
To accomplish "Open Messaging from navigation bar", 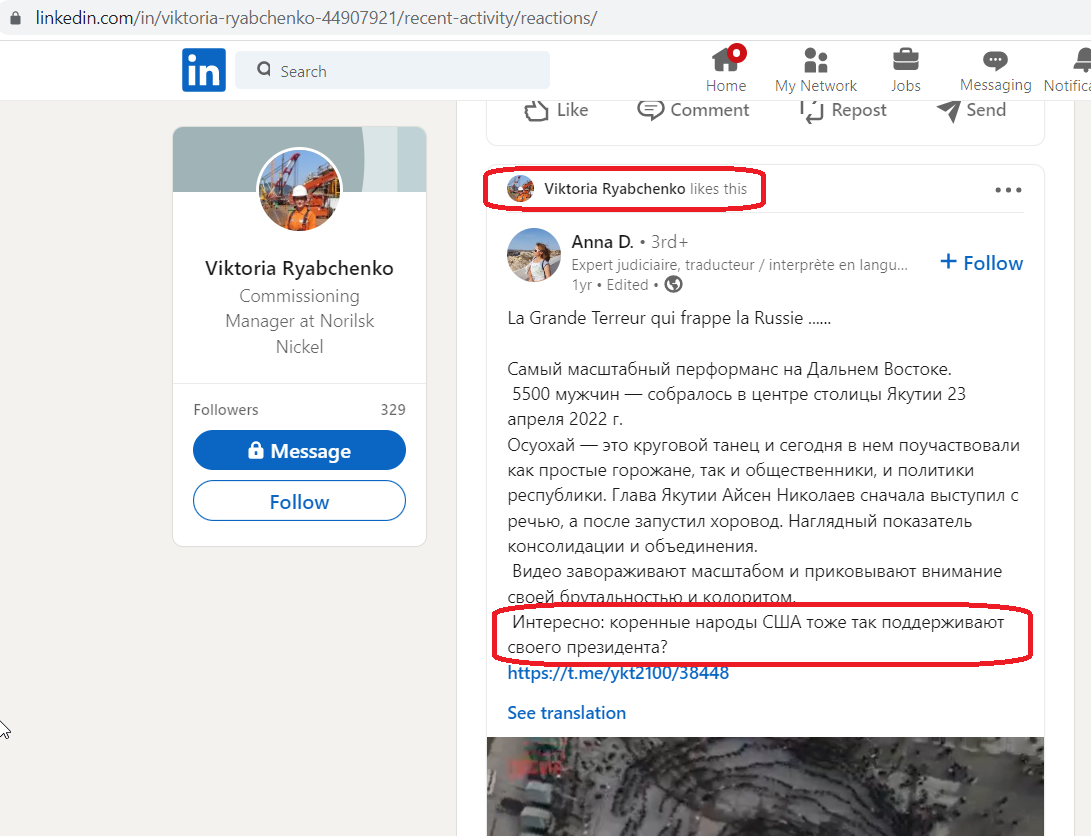I will click(996, 70).
